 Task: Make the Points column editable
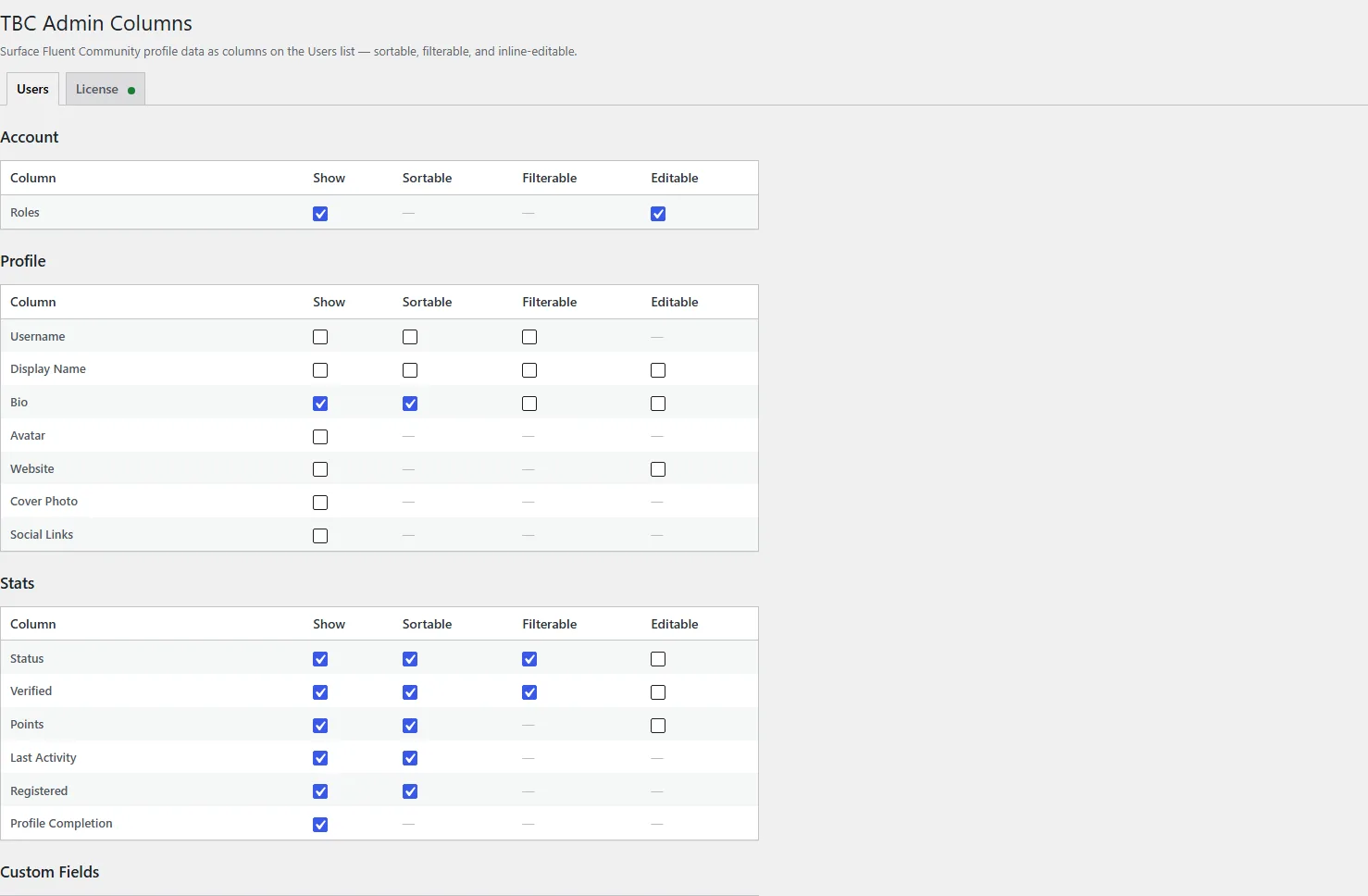click(658, 726)
